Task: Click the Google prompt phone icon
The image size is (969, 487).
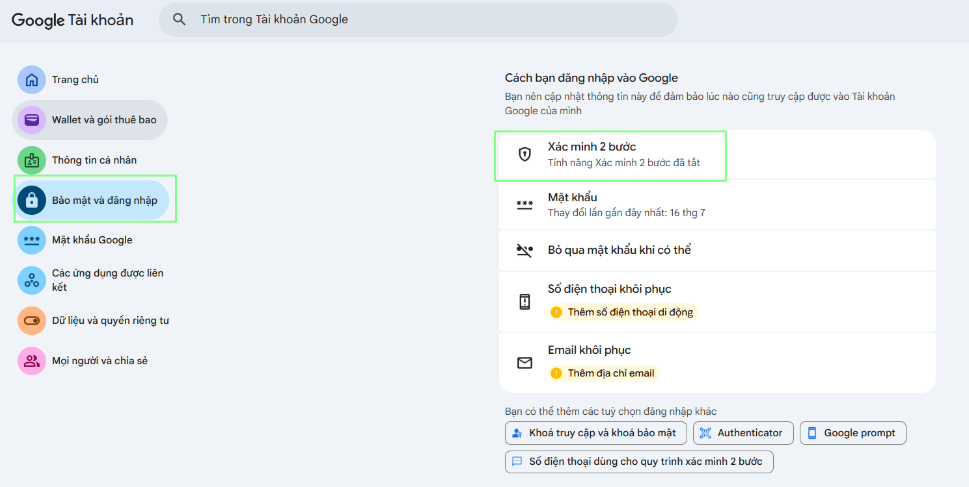Action: pyautogui.click(x=812, y=433)
